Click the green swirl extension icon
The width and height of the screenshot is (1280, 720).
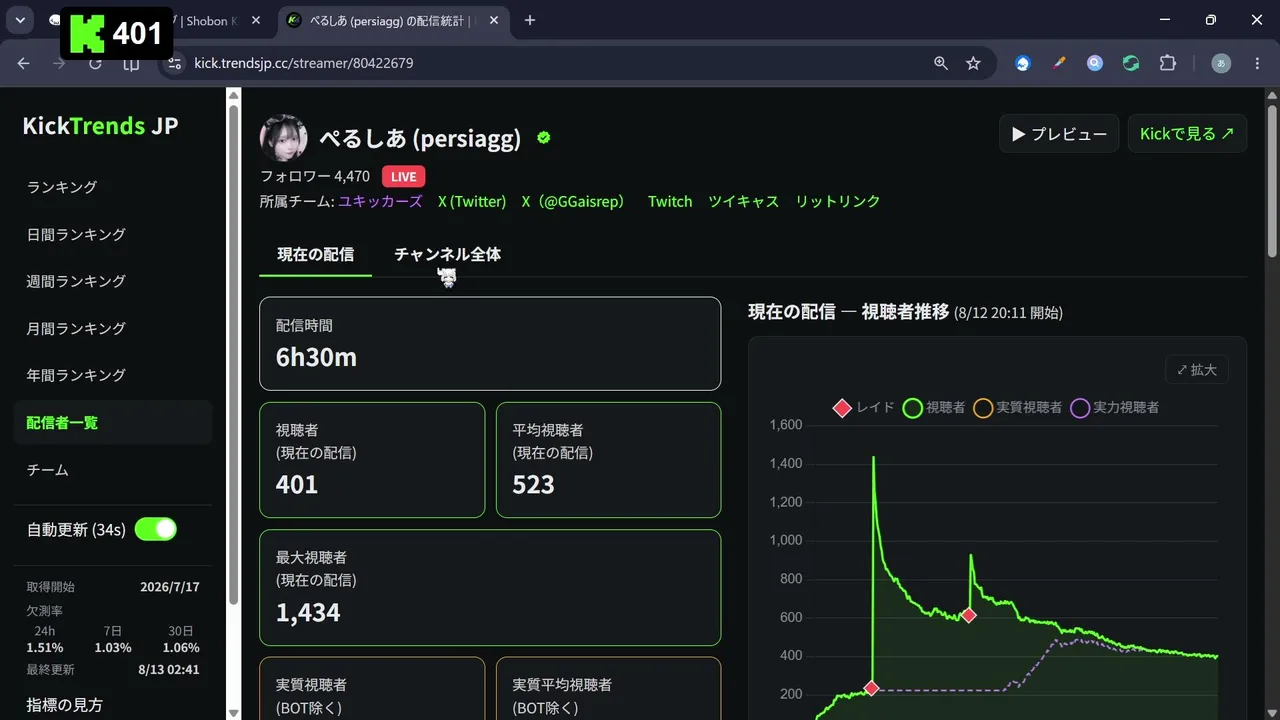[x=1131, y=63]
